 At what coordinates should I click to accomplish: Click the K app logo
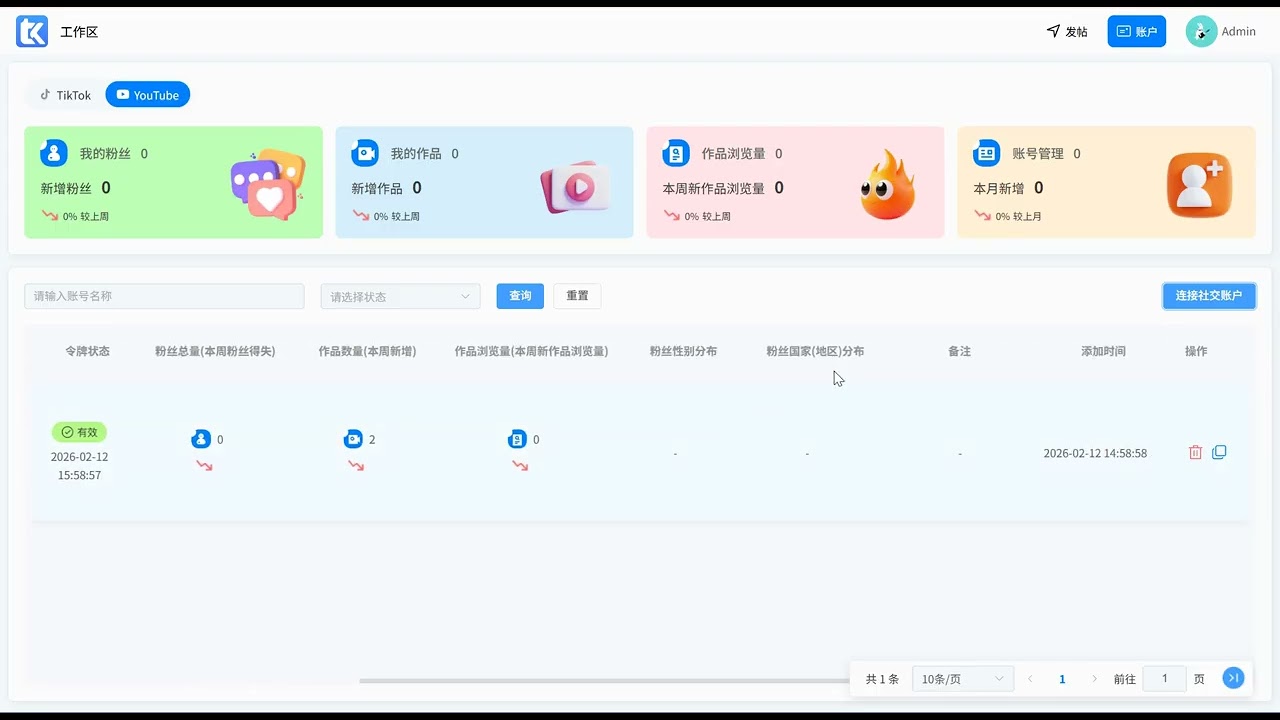(32, 31)
